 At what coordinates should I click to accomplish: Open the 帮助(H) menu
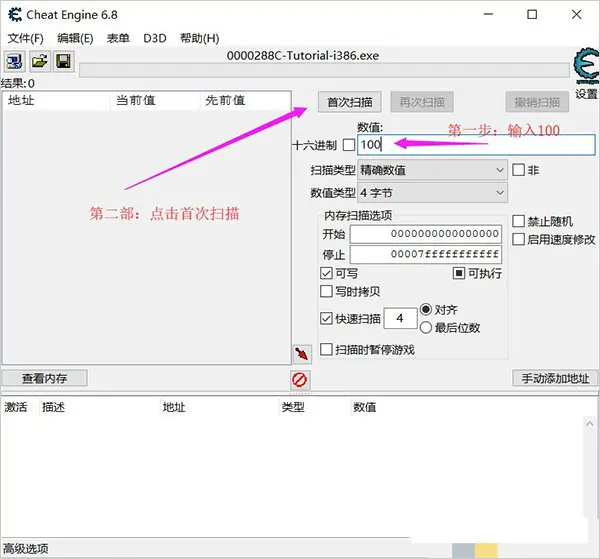(199, 38)
